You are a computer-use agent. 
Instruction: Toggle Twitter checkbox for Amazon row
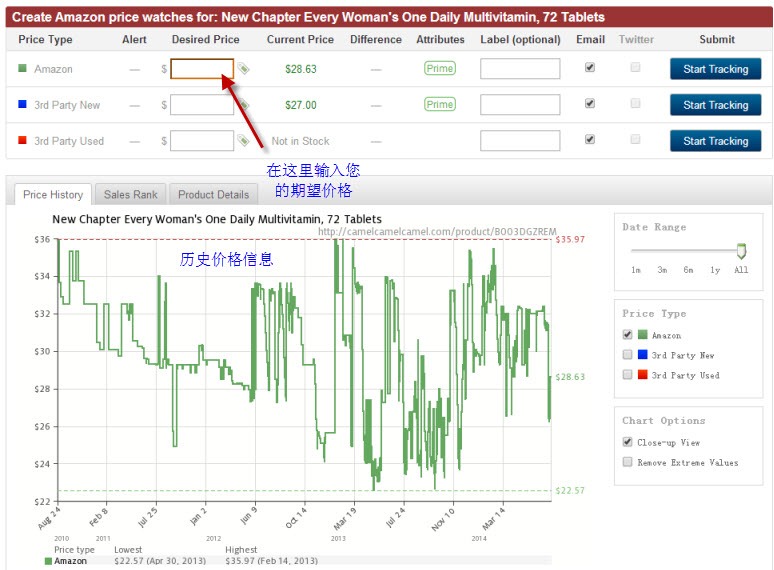coord(635,67)
